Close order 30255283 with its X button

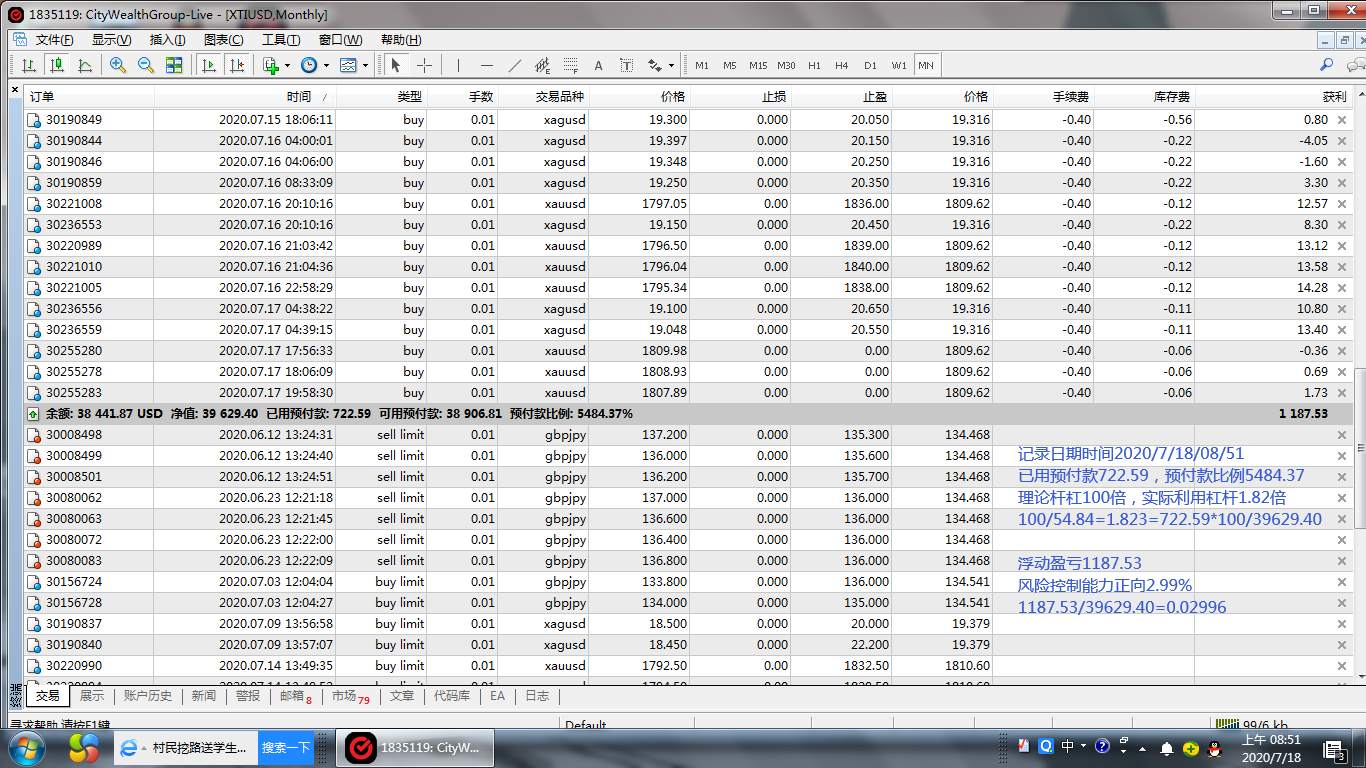tap(1342, 393)
